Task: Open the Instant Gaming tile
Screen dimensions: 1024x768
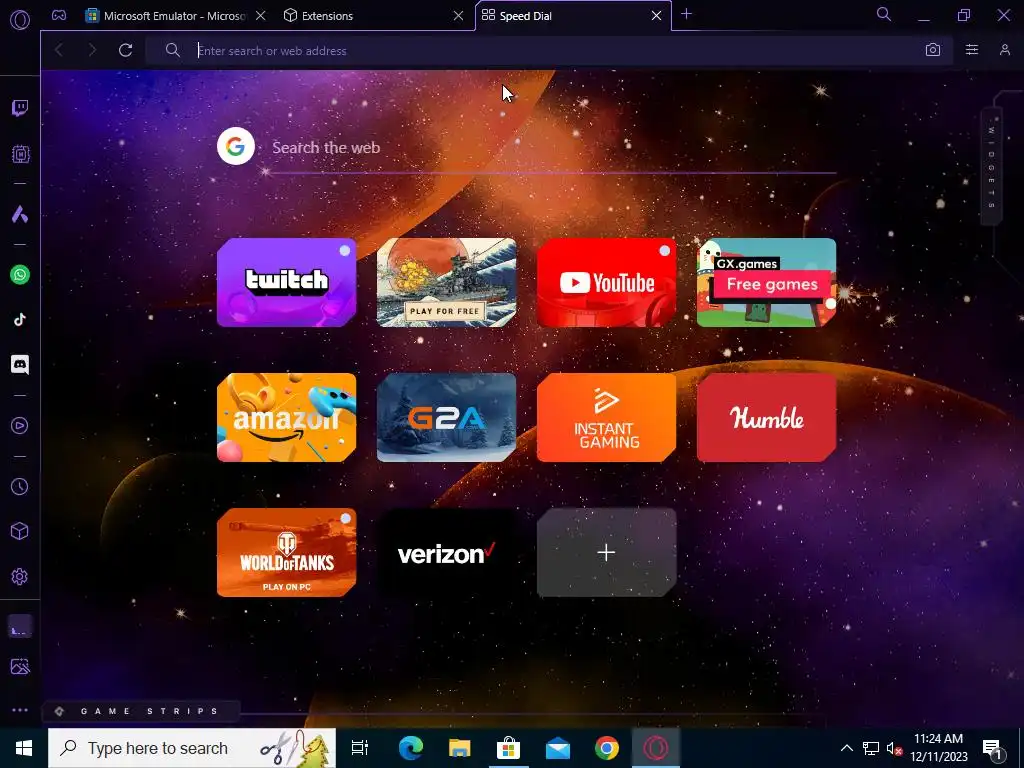Action: pos(606,417)
